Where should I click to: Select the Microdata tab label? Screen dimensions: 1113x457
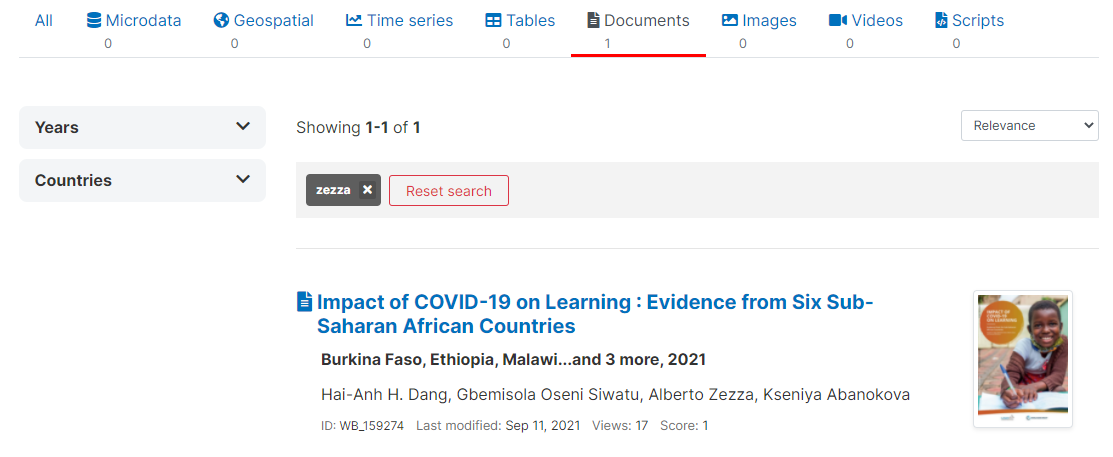[143, 21]
